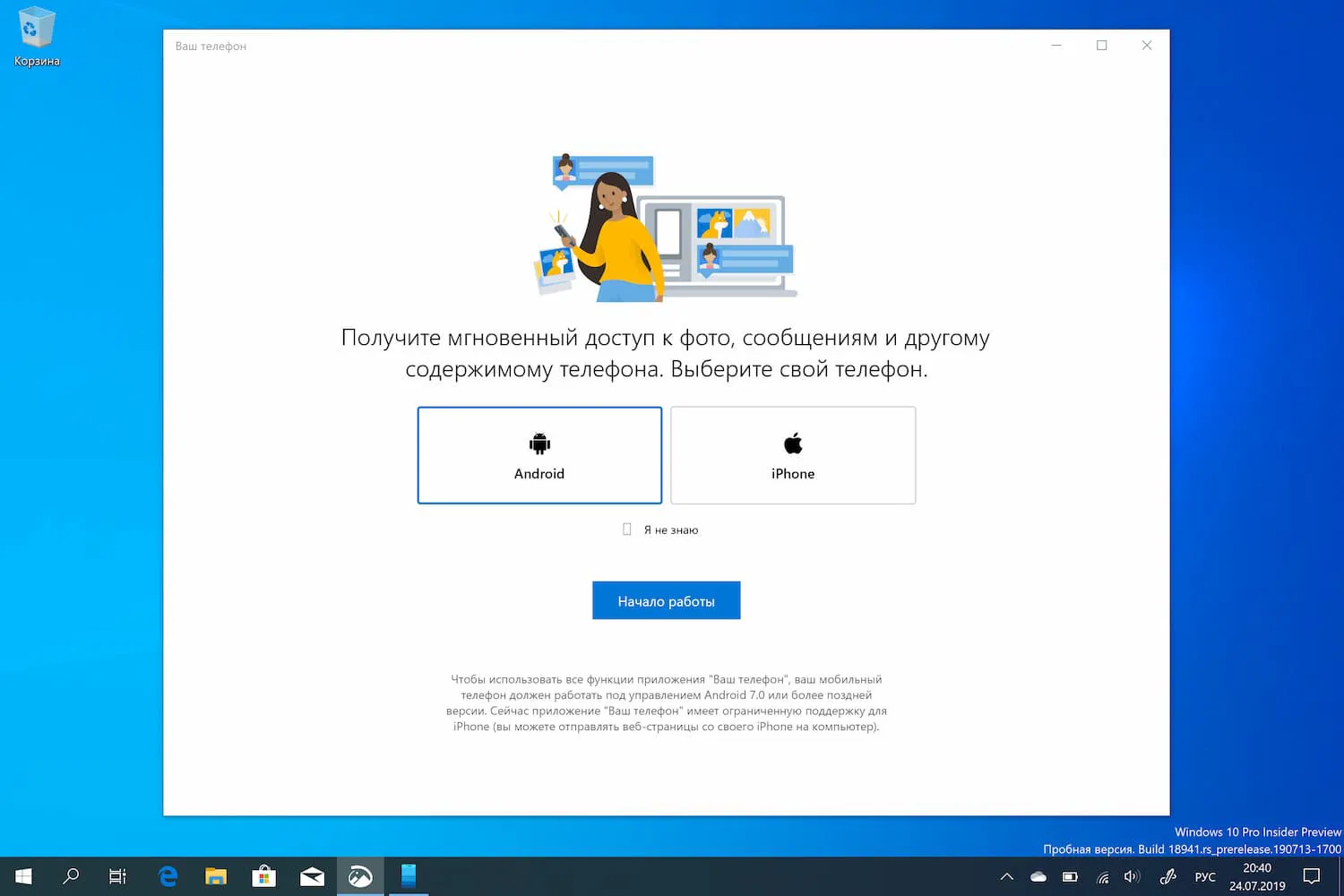Click the "Начало работы" button
The image size is (1344, 896).
point(666,599)
